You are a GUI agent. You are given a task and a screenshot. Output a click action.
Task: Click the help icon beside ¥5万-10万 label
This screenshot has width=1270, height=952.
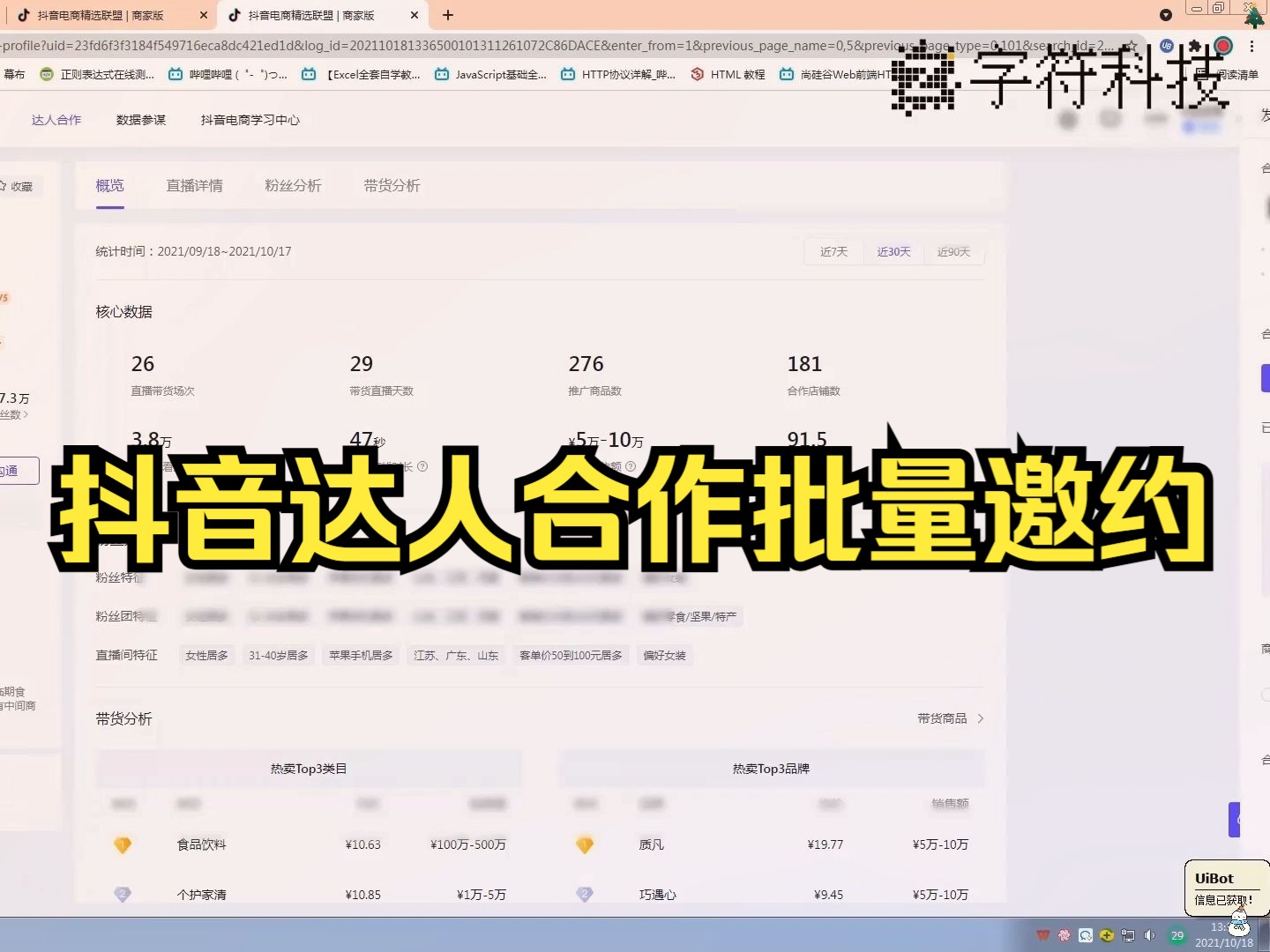click(x=630, y=466)
